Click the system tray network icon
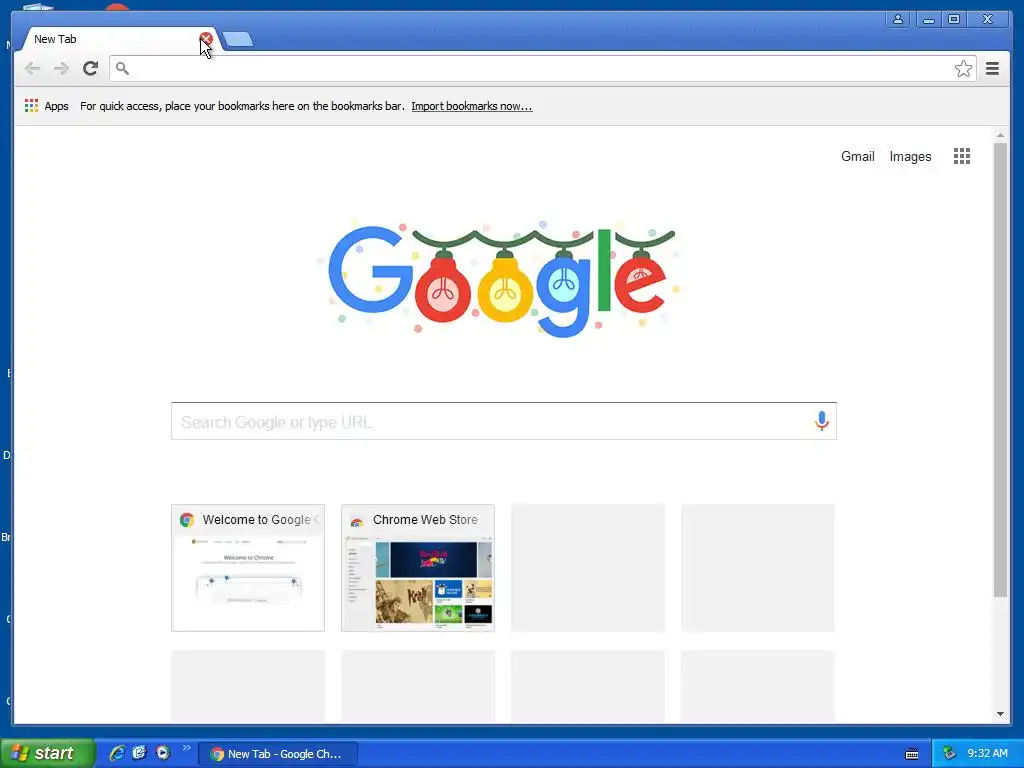The height and width of the screenshot is (768, 1024). pyautogui.click(x=949, y=754)
